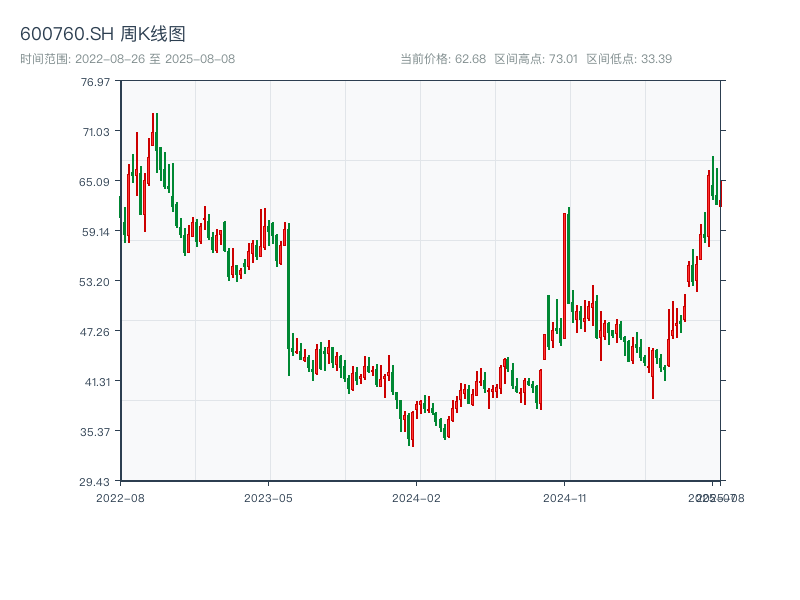Select the 2023-05 date axis label
Image resolution: width=800 pixels, height=600 pixels.
tap(269, 497)
